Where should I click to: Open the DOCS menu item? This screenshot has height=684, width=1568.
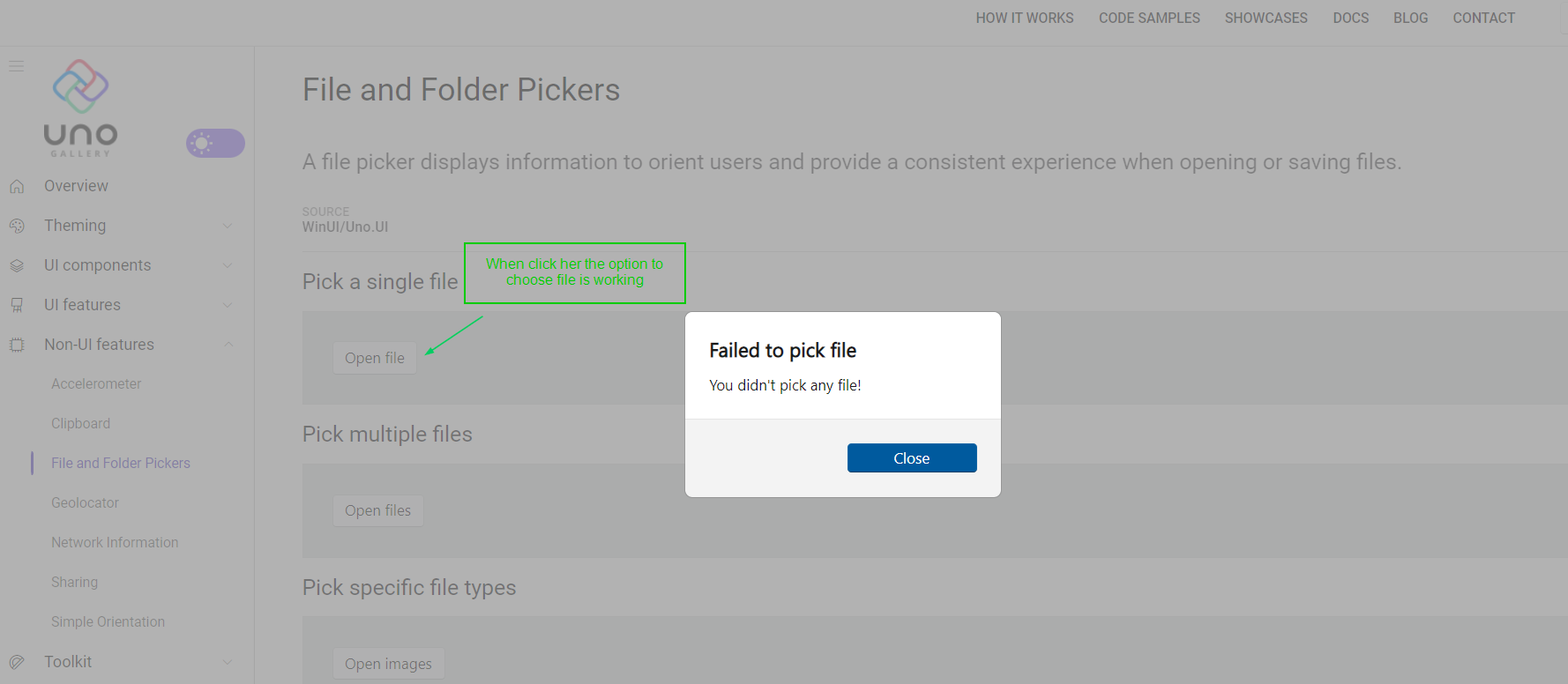tap(1350, 18)
